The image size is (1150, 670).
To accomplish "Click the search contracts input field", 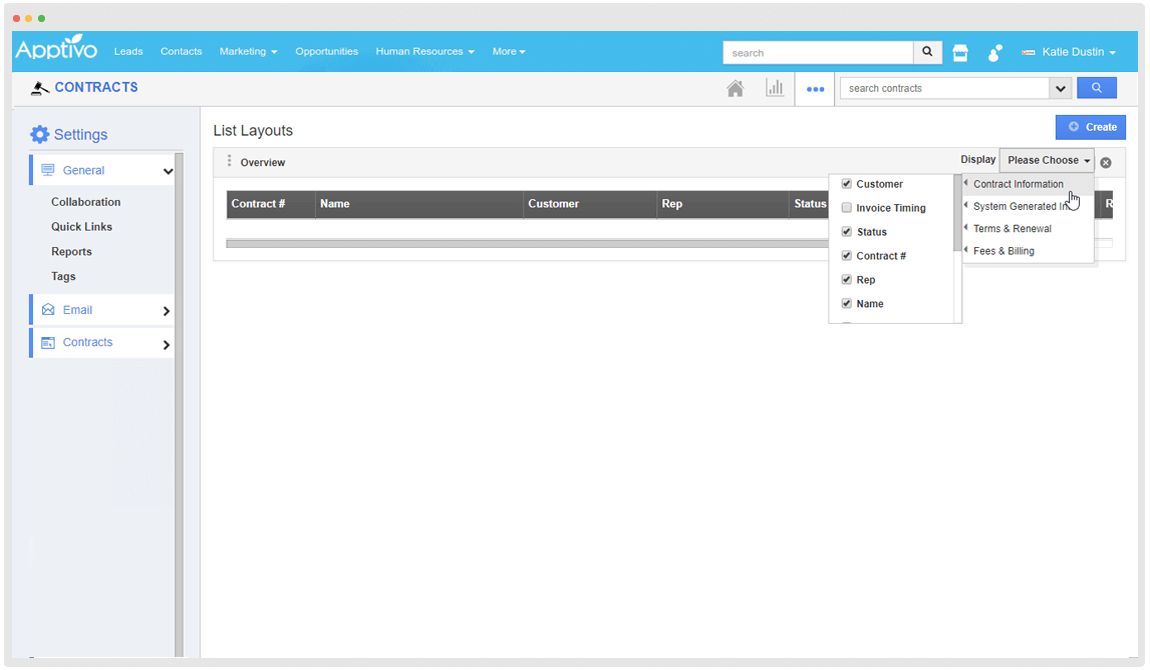I will (944, 88).
